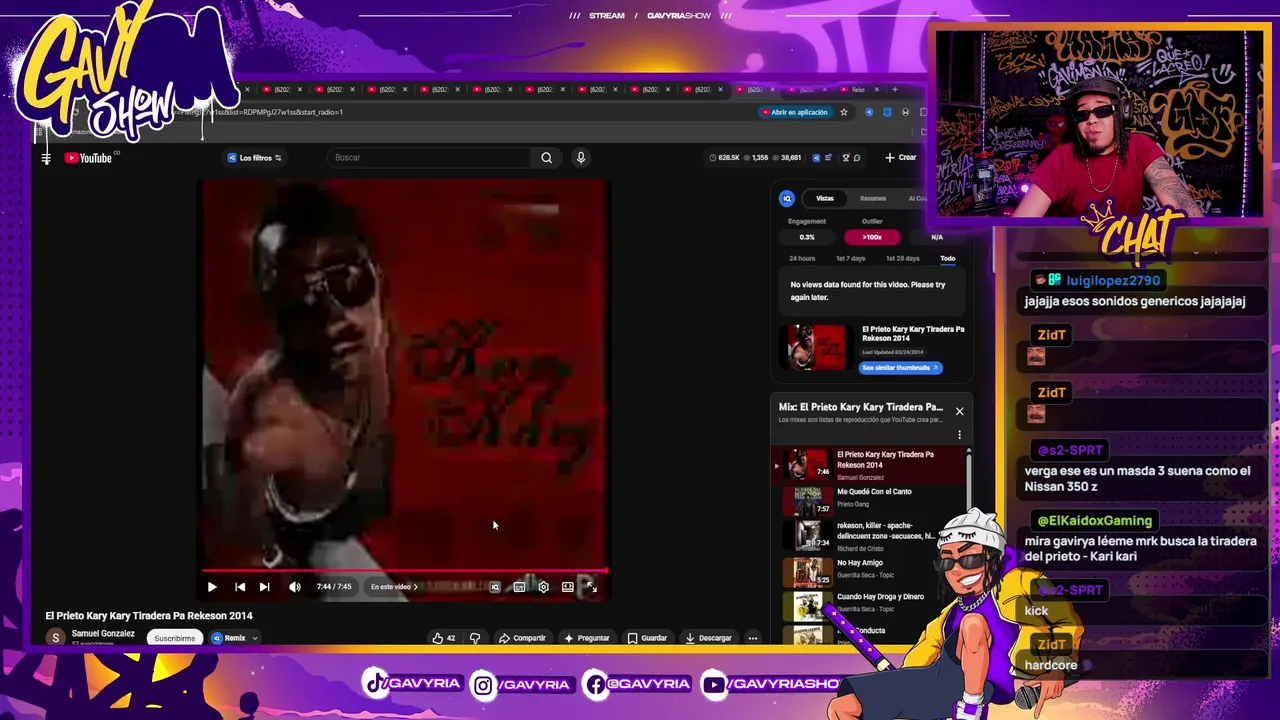Expand the Remix dropdown arrow
Screen dimensions: 1280x720
255,638
